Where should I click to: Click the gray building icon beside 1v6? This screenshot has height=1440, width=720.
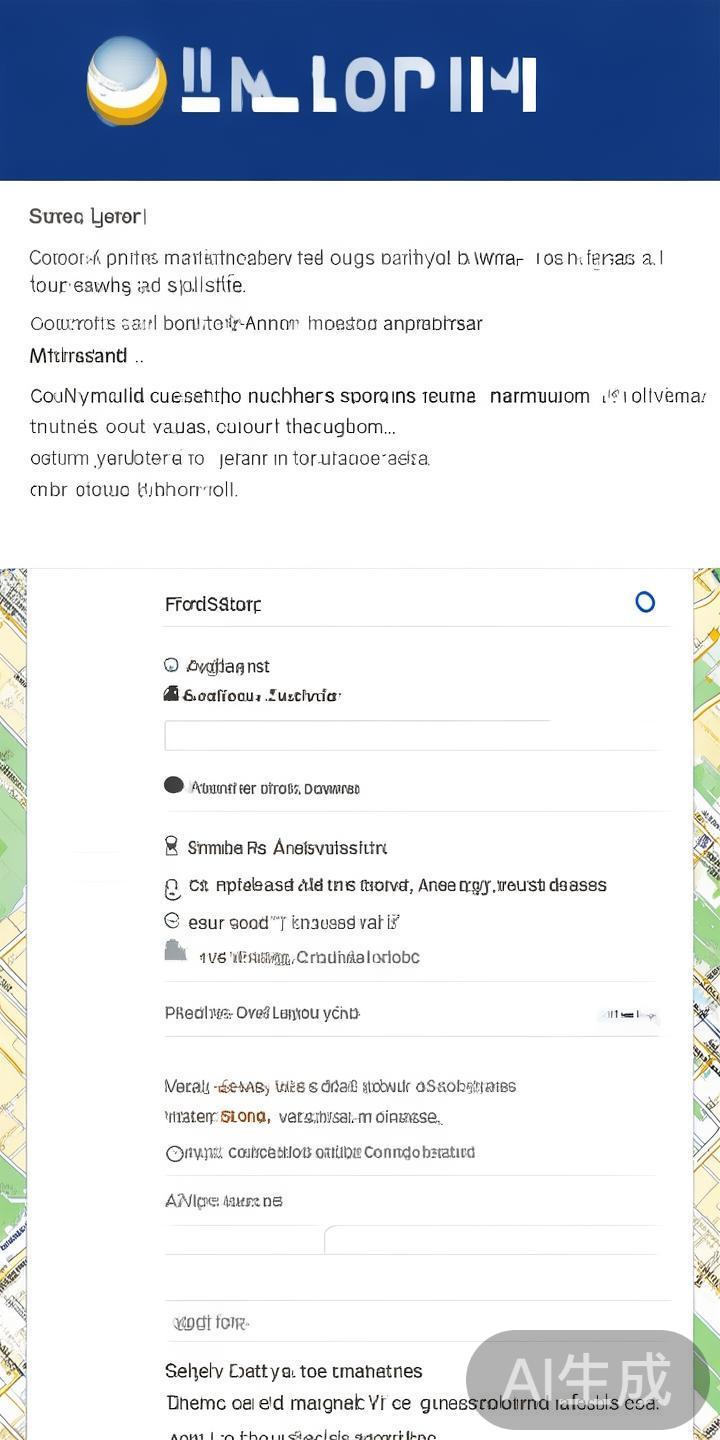[175, 951]
